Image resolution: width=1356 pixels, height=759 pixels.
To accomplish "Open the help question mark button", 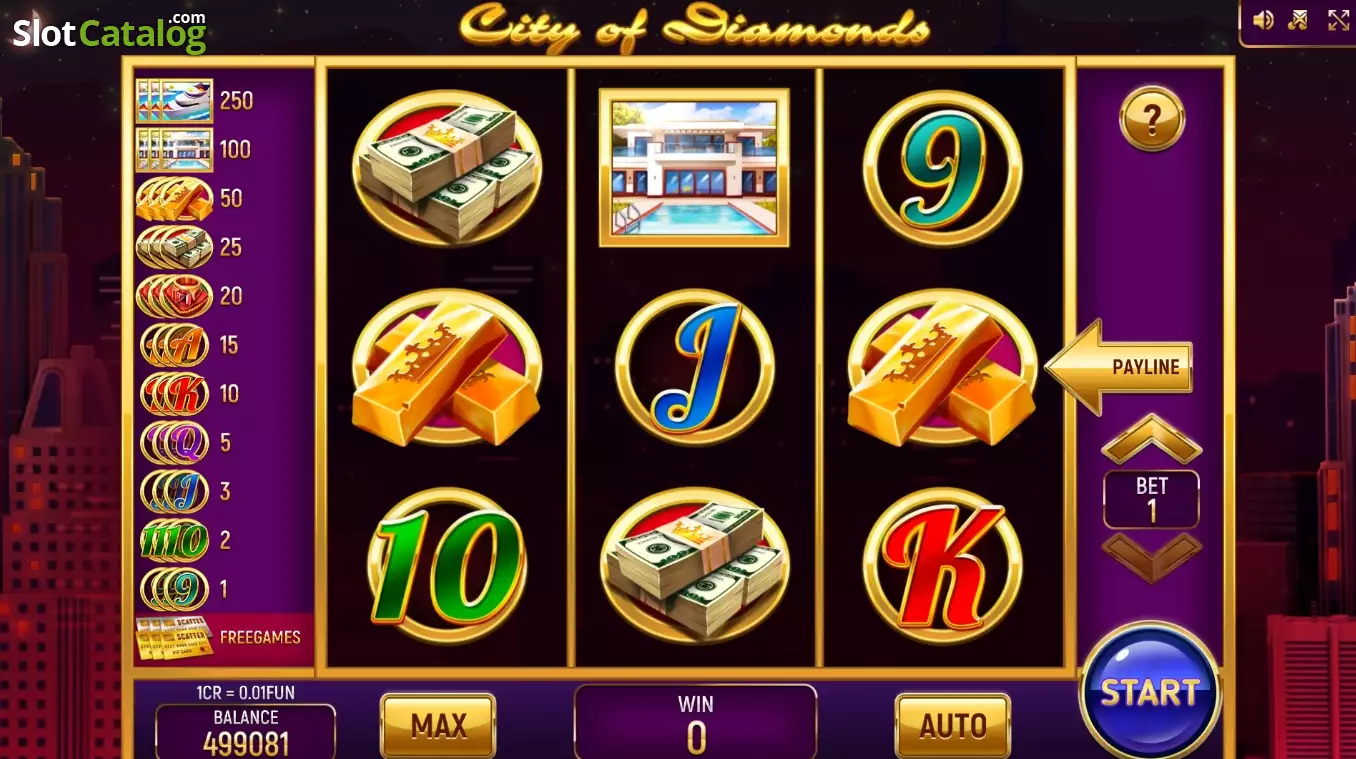I will (1152, 119).
